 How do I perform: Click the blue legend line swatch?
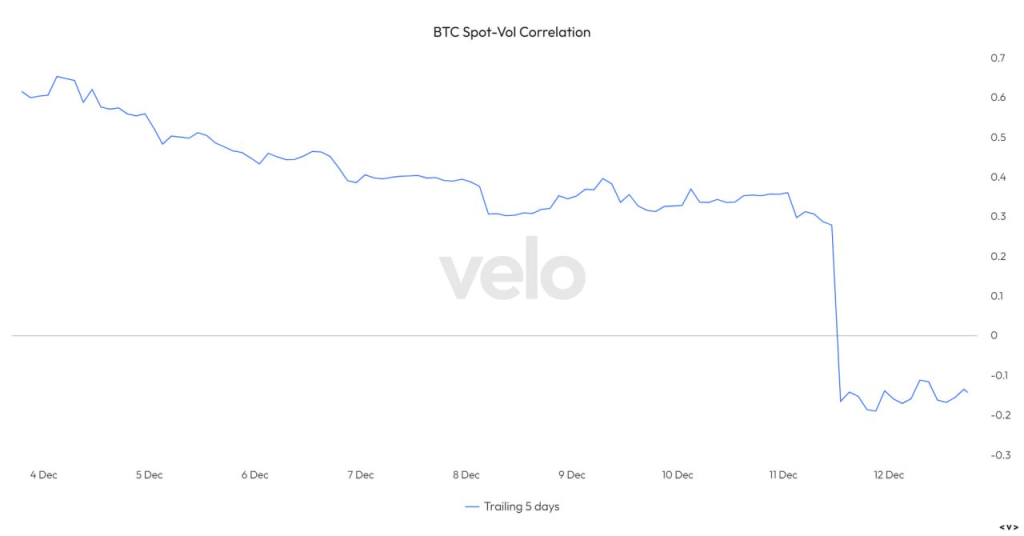click(x=472, y=507)
